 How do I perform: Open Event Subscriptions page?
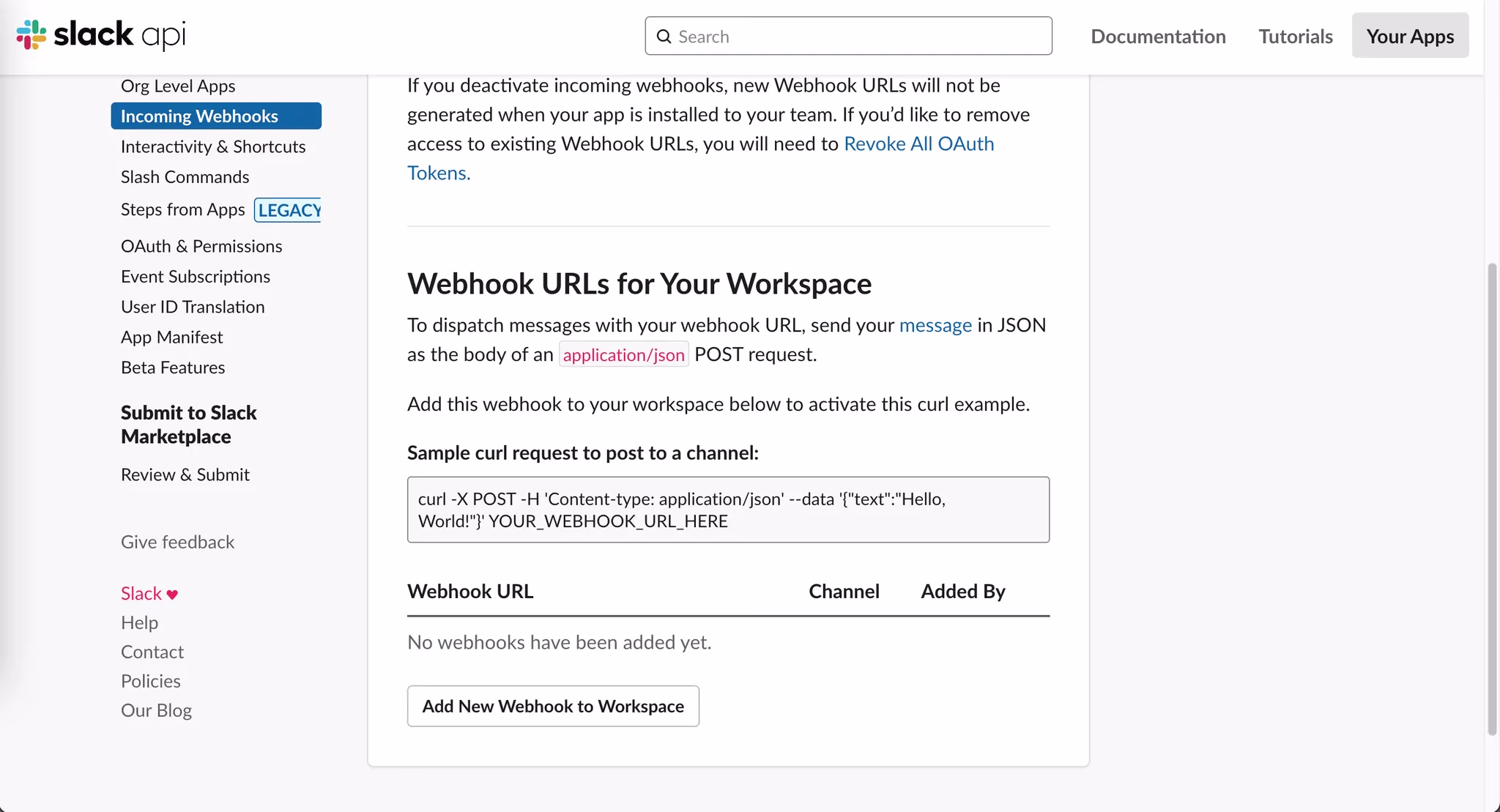point(196,276)
